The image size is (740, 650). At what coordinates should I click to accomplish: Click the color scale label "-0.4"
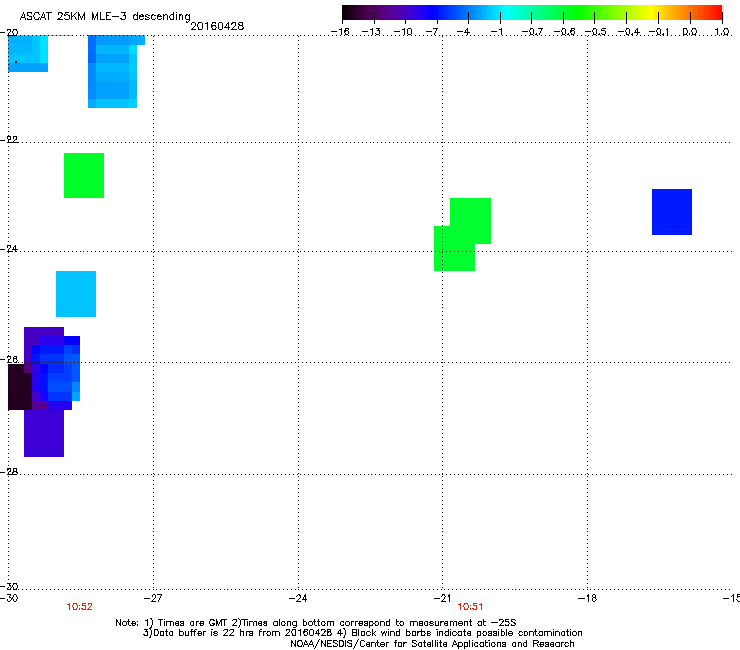629,32
